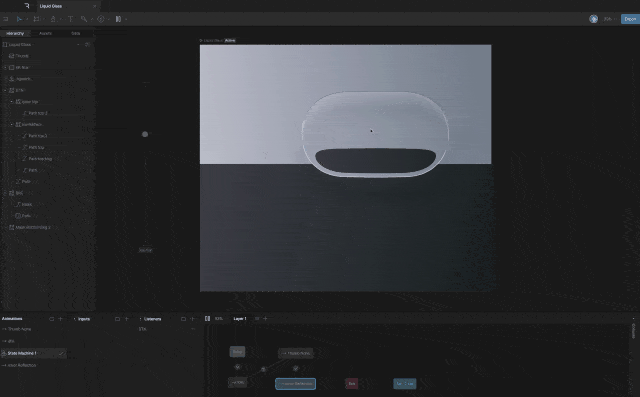This screenshot has width=640, height=397.
Task: Select the Layer 1 tab
Action: pyautogui.click(x=240, y=319)
